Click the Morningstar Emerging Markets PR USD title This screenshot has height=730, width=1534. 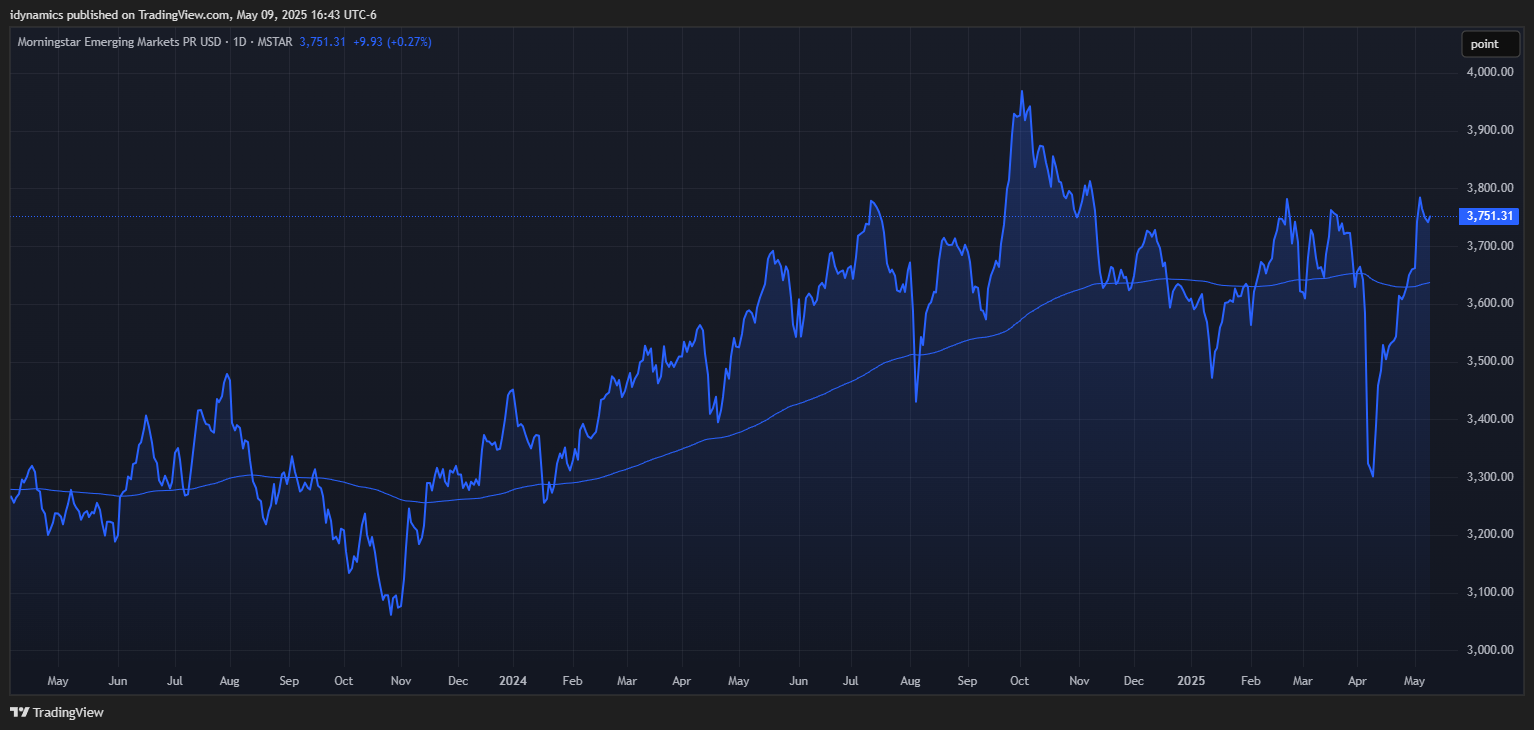click(119, 42)
